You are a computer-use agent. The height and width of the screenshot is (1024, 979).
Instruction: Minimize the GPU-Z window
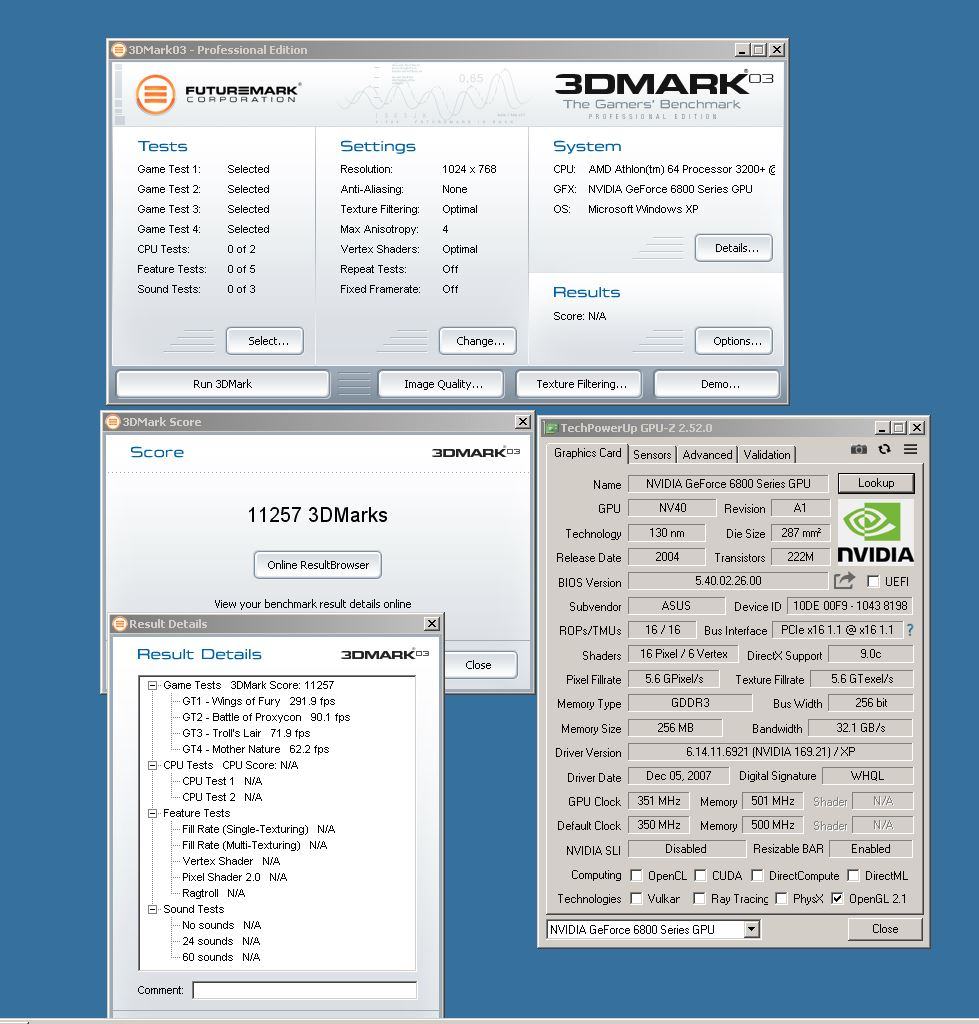[x=882, y=428]
